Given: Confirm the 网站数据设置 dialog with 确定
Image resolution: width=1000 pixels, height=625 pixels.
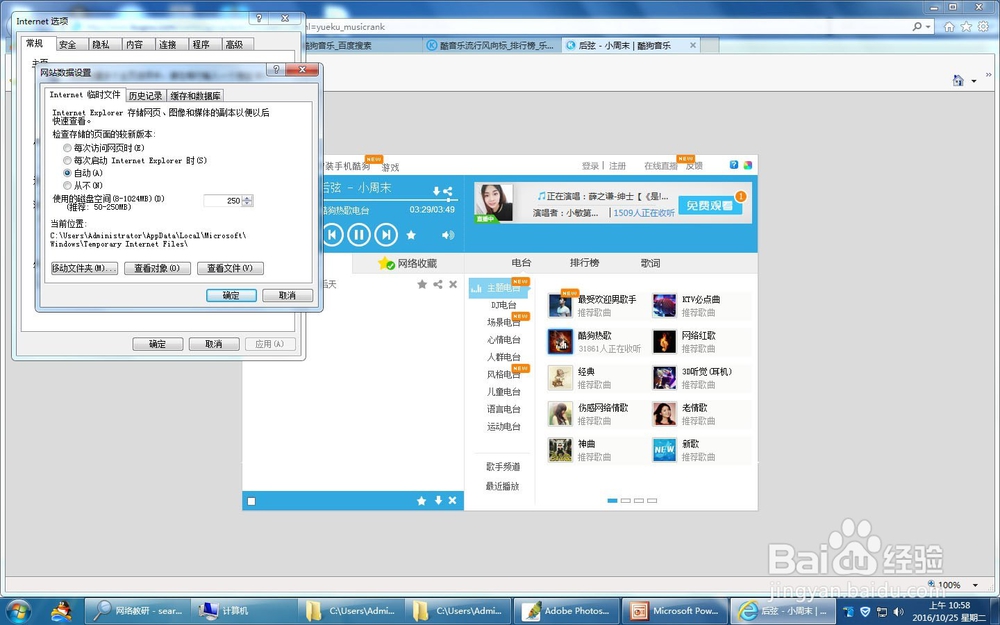Looking at the screenshot, I should point(231,295).
